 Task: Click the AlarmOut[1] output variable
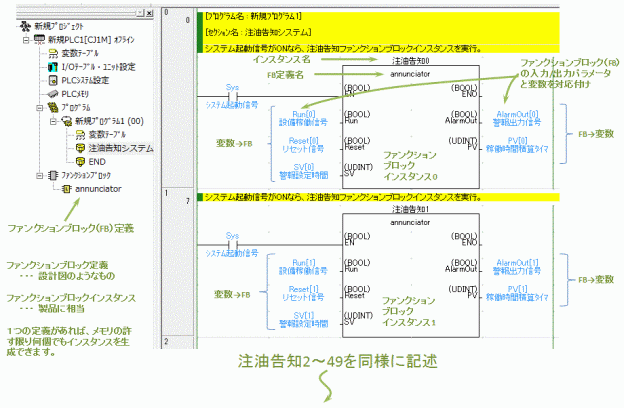coord(517,267)
